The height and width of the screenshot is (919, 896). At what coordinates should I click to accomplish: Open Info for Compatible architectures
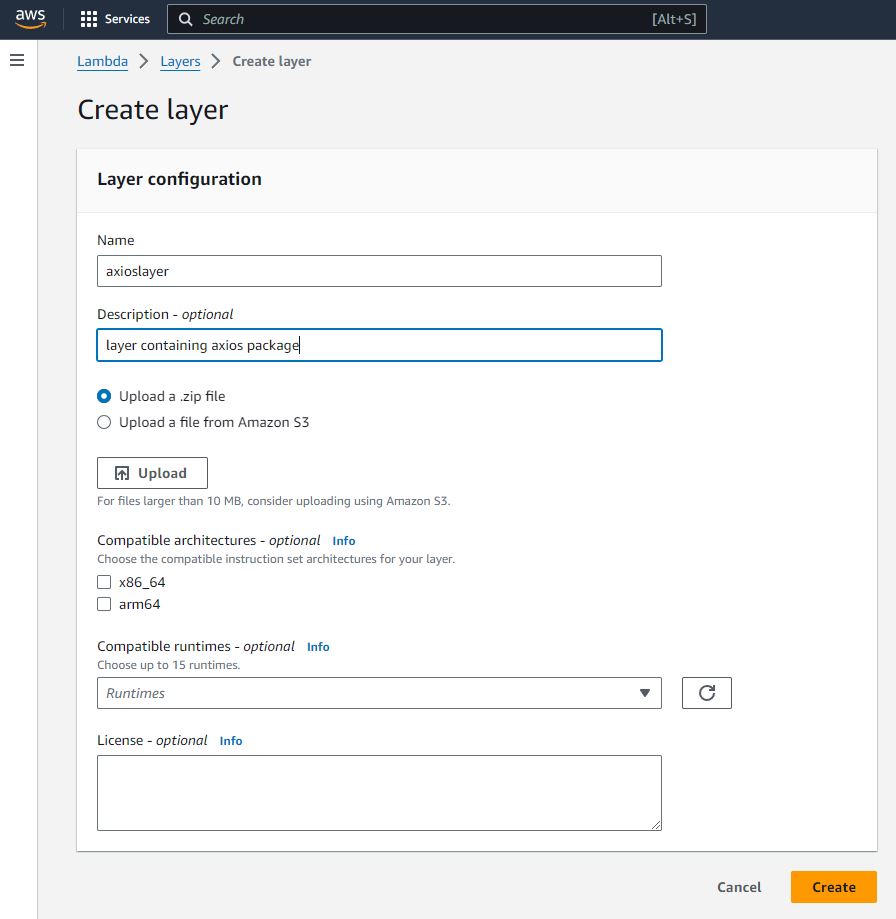click(344, 541)
